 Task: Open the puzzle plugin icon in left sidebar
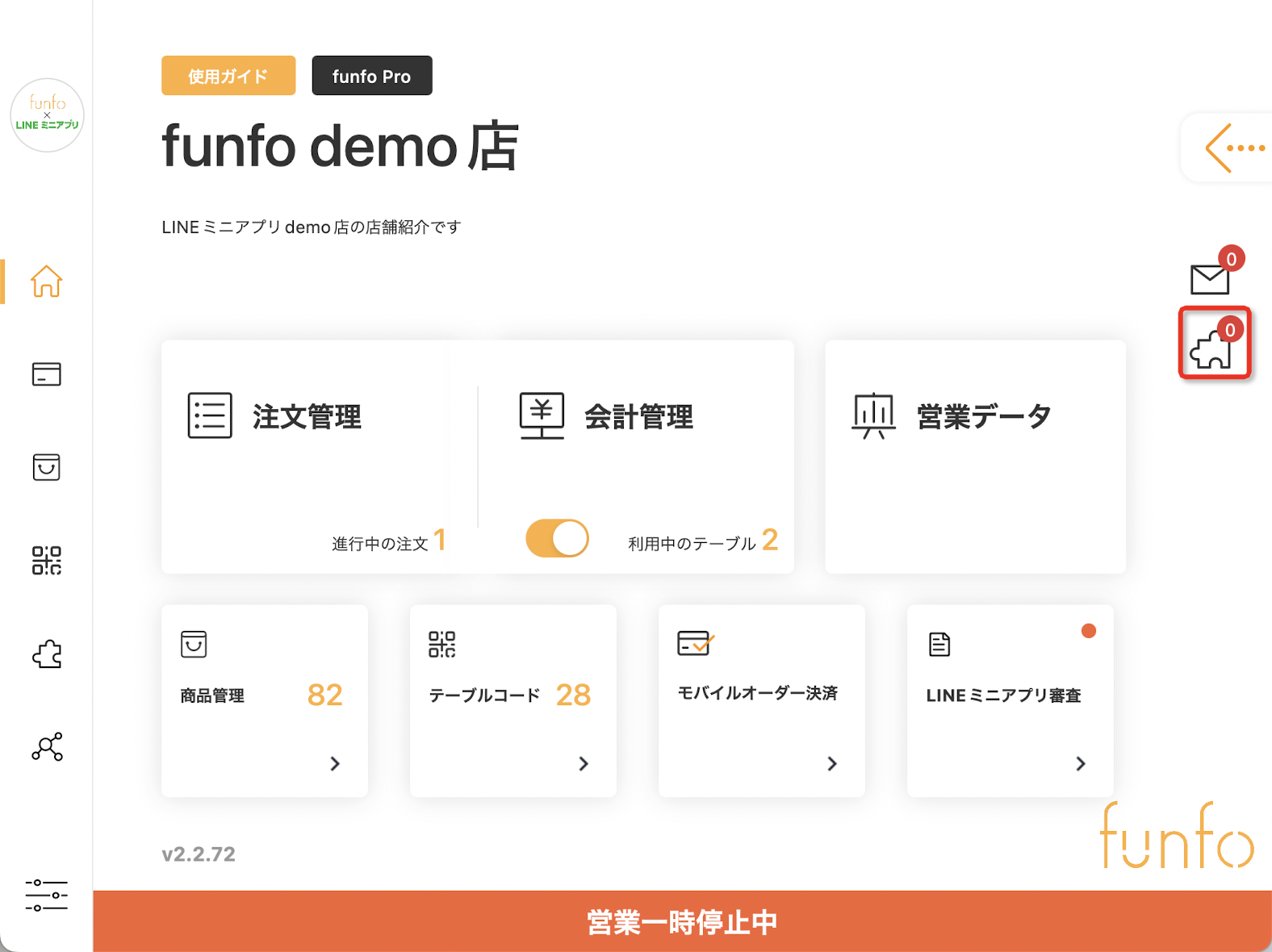click(x=47, y=653)
